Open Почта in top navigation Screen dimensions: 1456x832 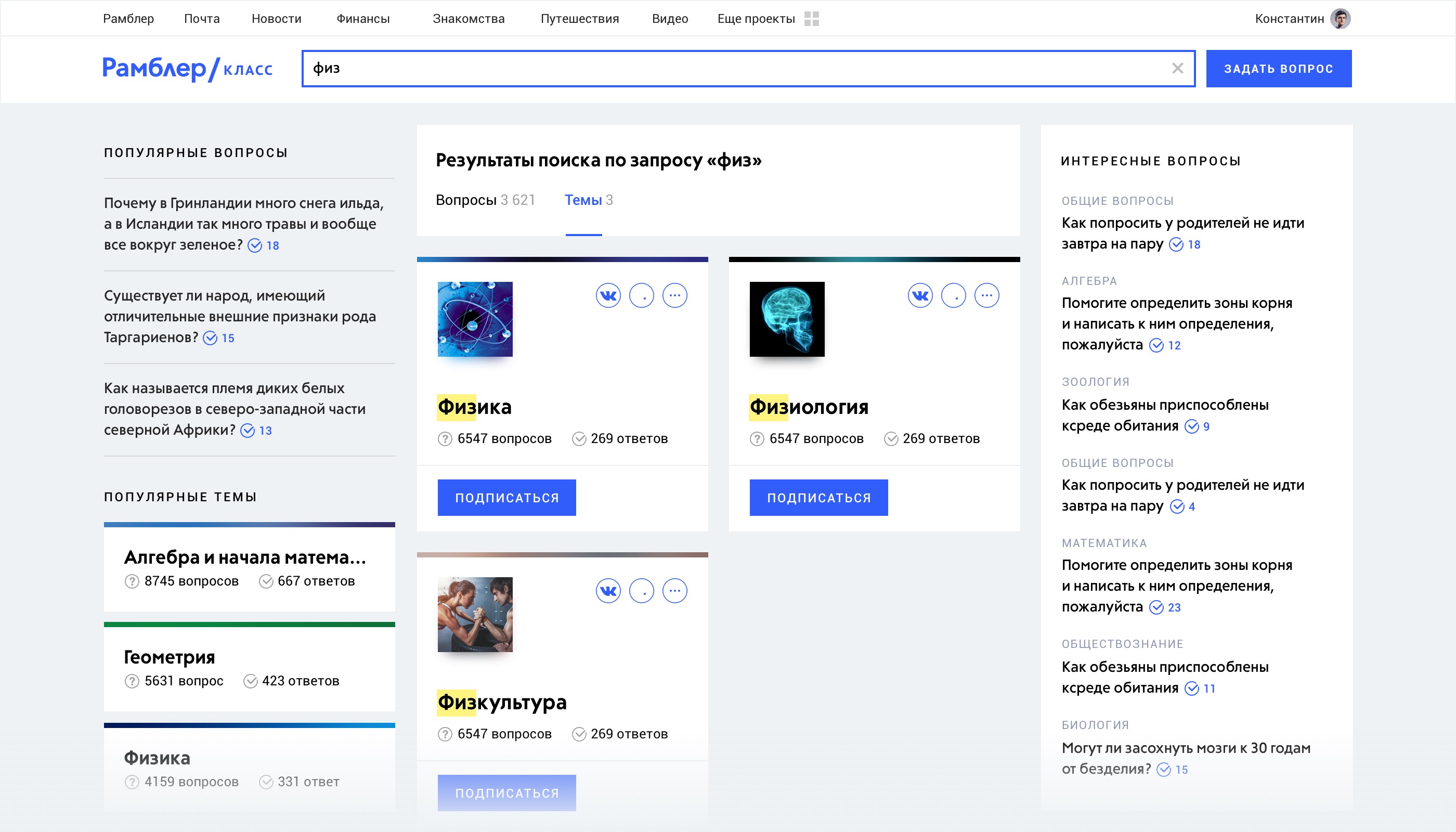click(202, 19)
